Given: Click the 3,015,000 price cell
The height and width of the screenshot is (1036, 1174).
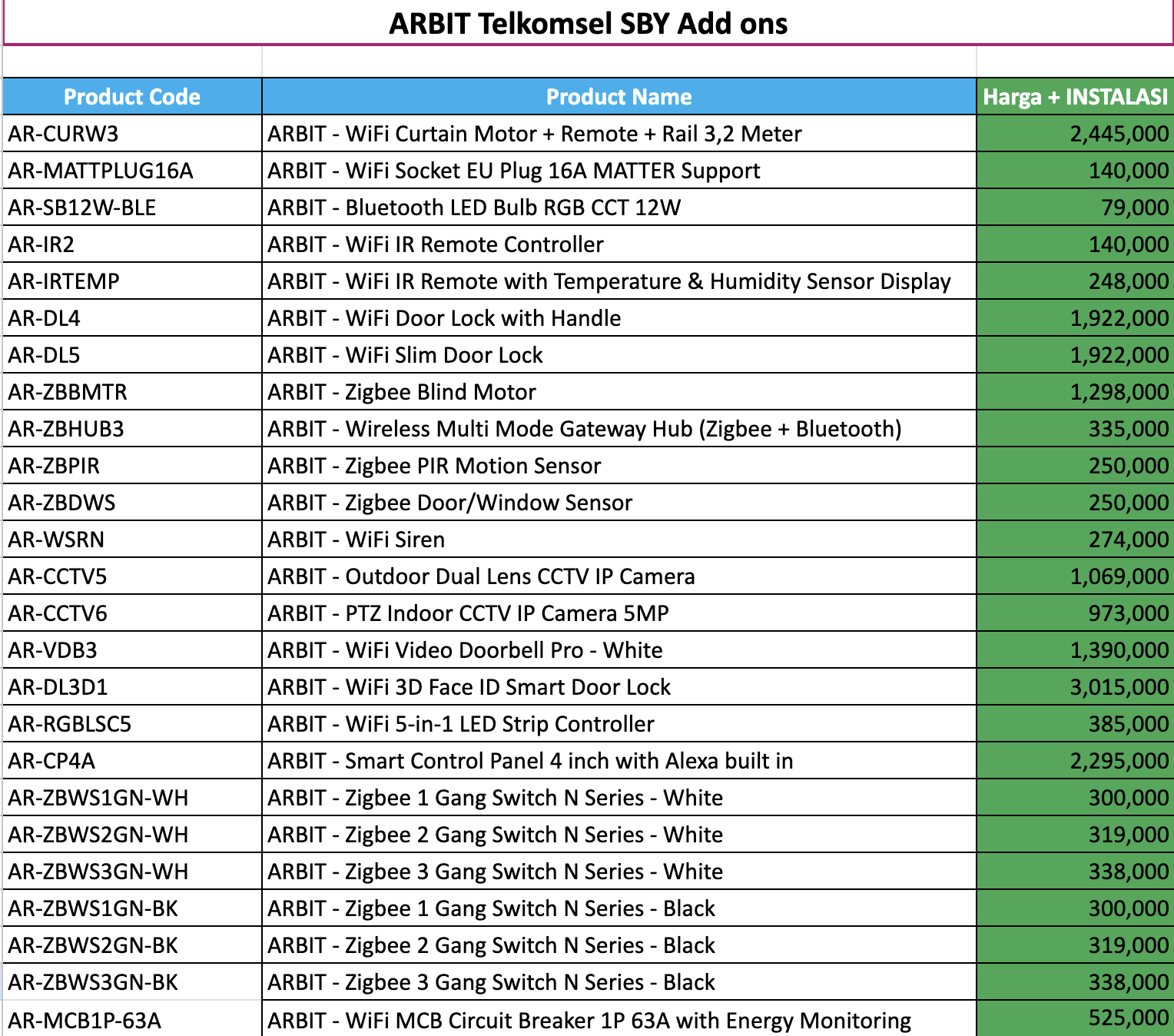Looking at the screenshot, I should tap(1075, 687).
